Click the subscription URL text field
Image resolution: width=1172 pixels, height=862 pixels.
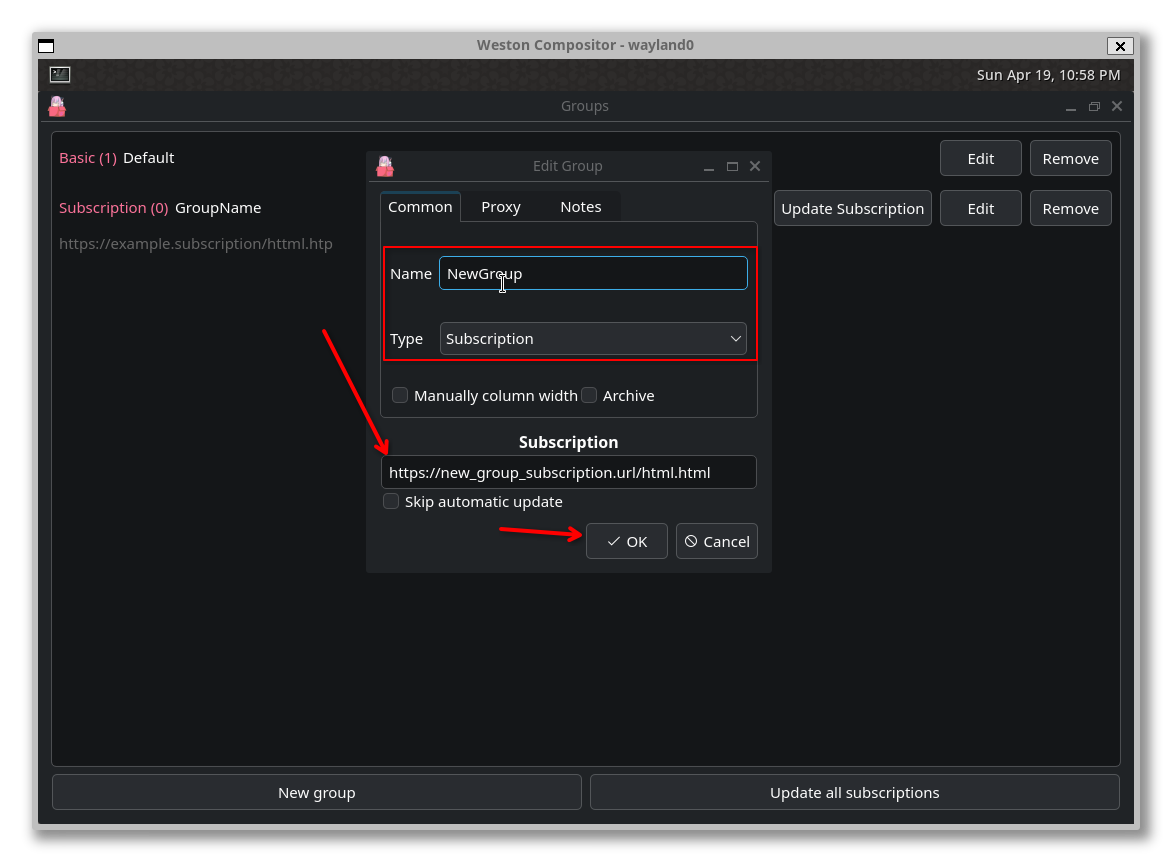coord(568,472)
